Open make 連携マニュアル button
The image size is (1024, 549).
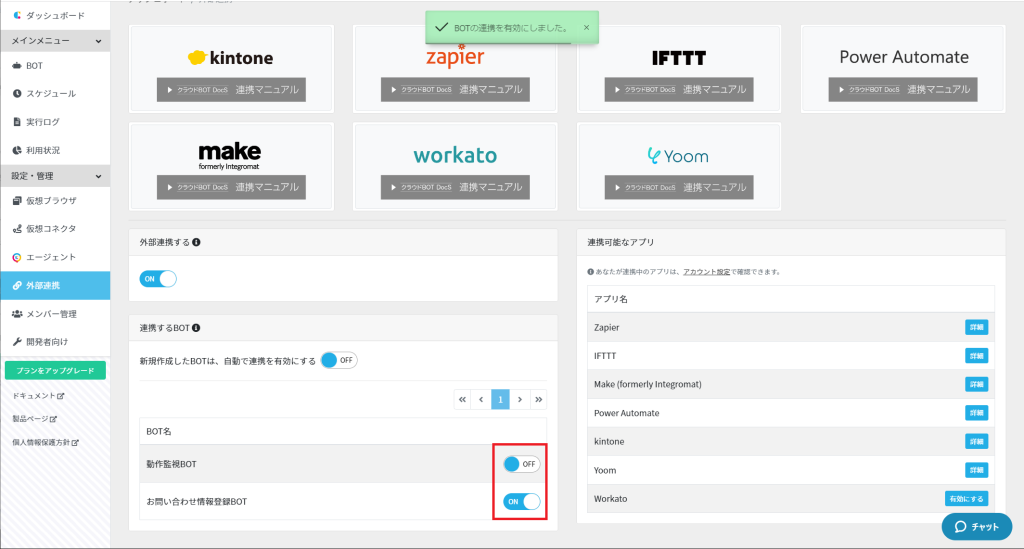coord(231,187)
